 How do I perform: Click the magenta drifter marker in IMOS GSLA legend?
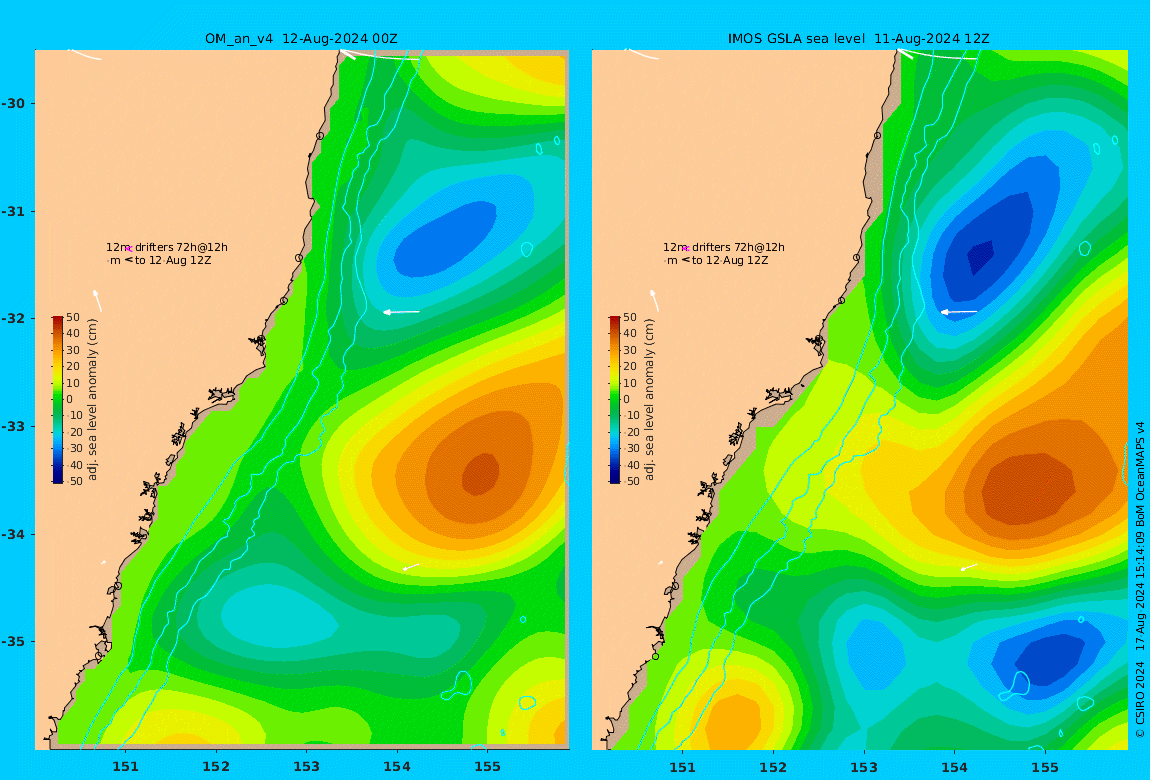(x=686, y=249)
